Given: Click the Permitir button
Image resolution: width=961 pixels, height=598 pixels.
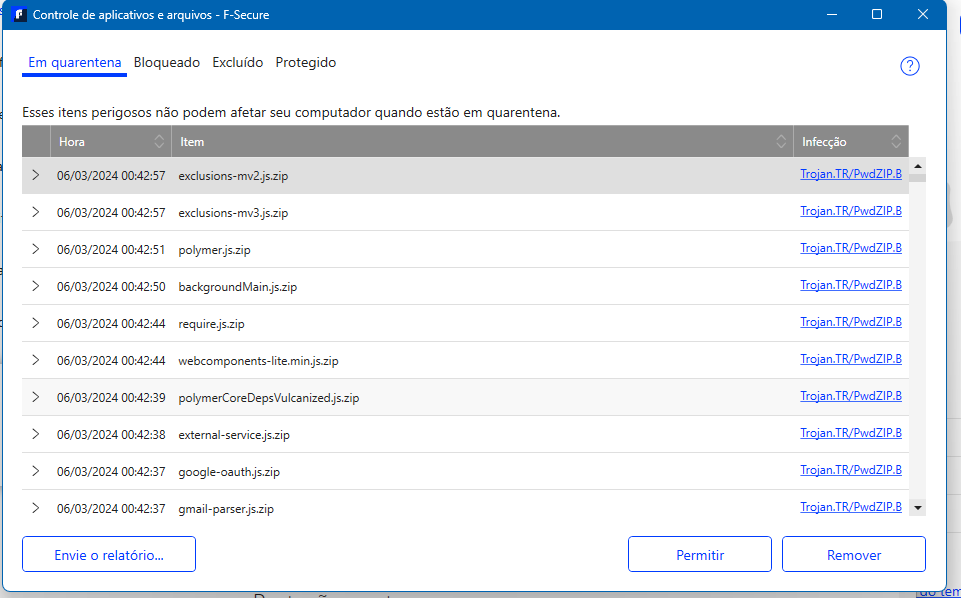Looking at the screenshot, I should pos(699,555).
